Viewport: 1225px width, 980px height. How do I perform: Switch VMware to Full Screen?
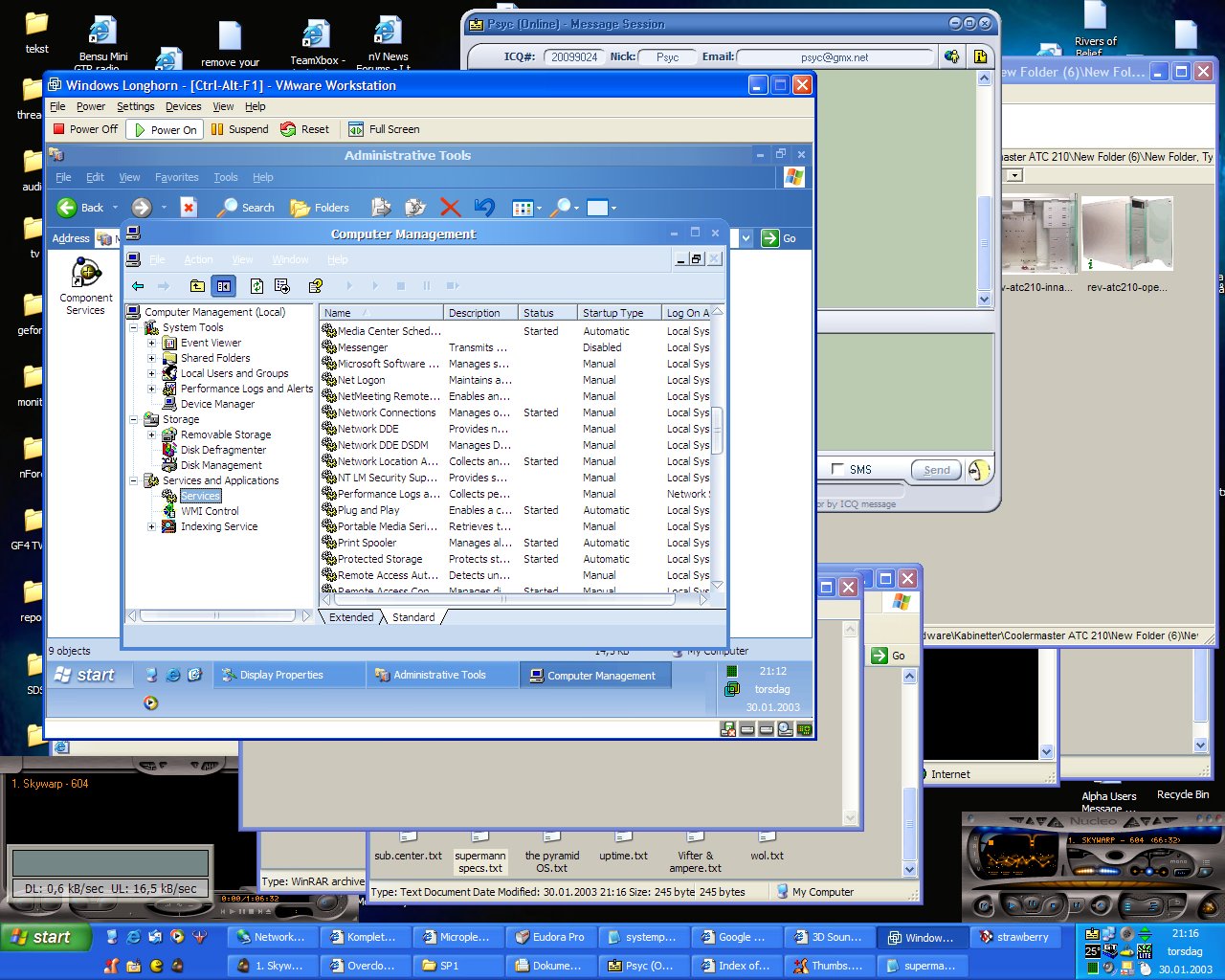pyautogui.click(x=384, y=129)
